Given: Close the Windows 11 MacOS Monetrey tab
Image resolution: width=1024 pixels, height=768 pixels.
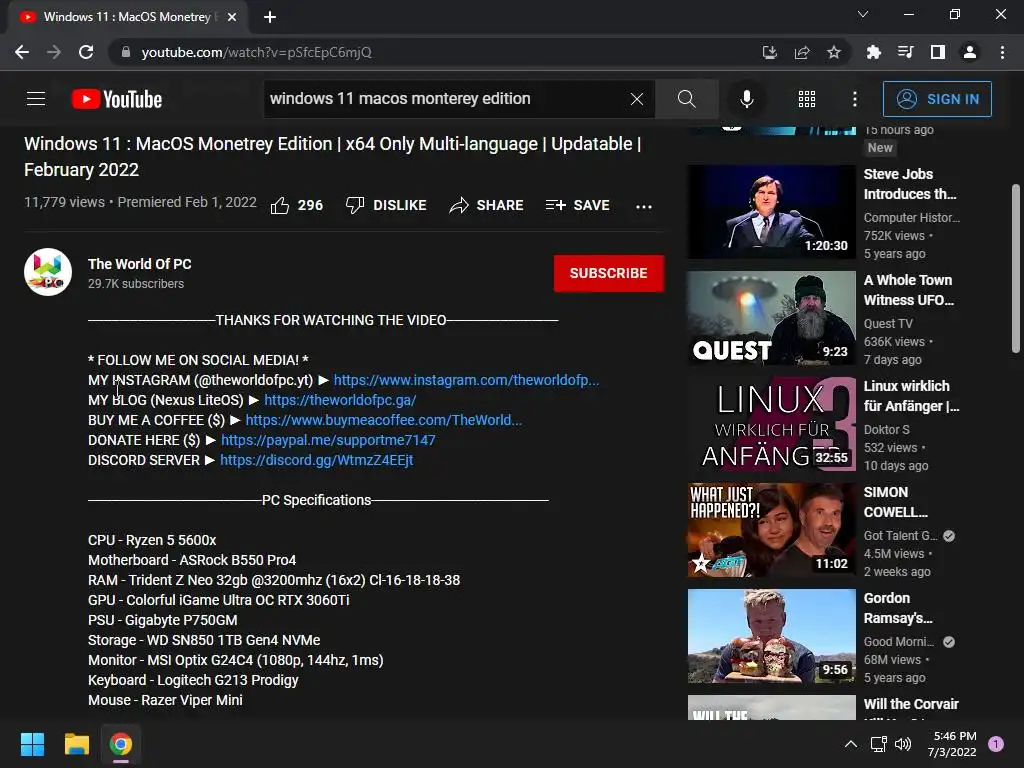Looking at the screenshot, I should pyautogui.click(x=232, y=17).
